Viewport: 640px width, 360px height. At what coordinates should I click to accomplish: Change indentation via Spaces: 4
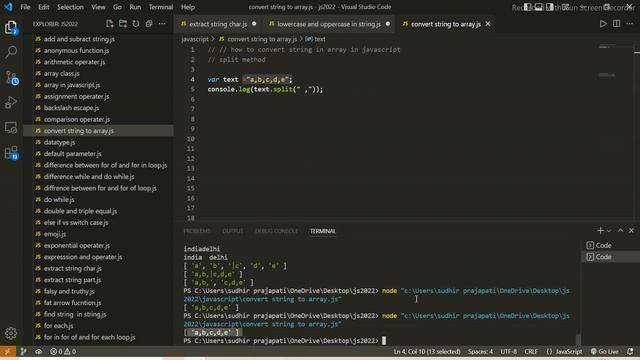click(x=480, y=351)
